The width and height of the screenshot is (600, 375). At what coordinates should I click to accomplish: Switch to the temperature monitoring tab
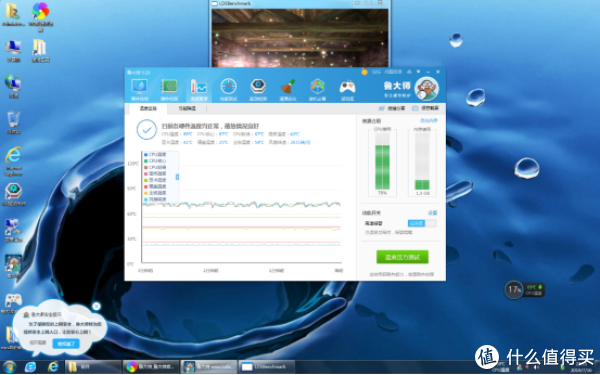148,109
